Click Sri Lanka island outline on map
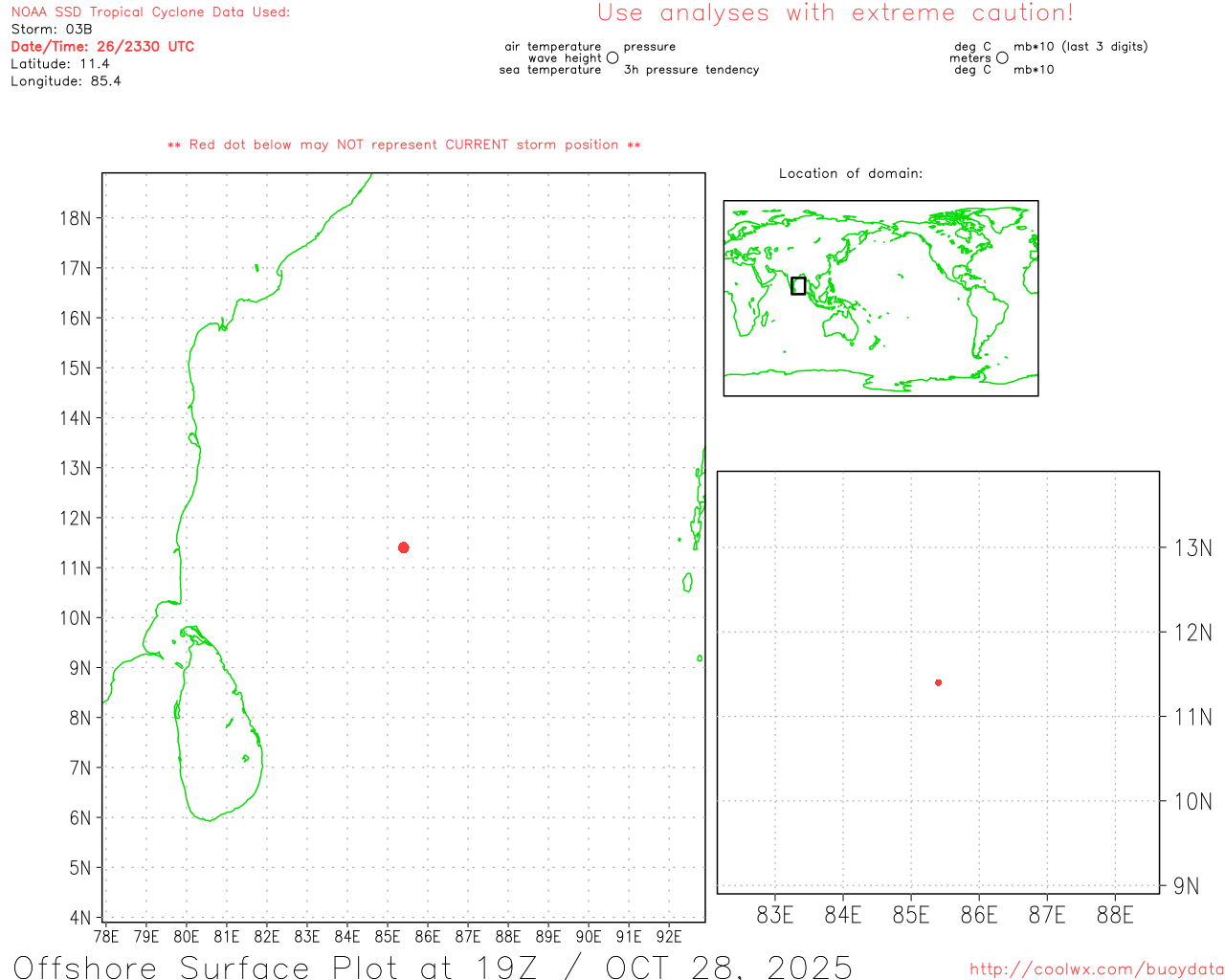The height and width of the screenshot is (980, 1225). click(218, 727)
